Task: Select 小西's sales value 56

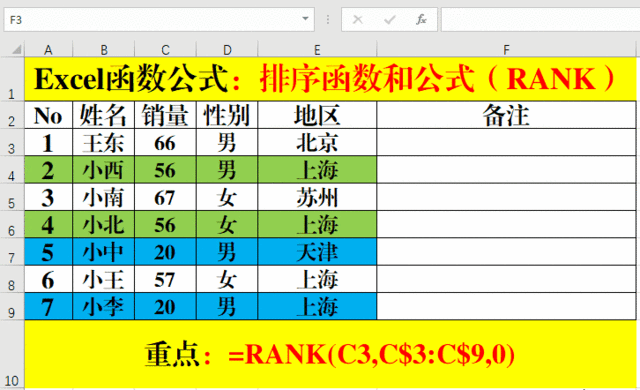Action: click(165, 170)
